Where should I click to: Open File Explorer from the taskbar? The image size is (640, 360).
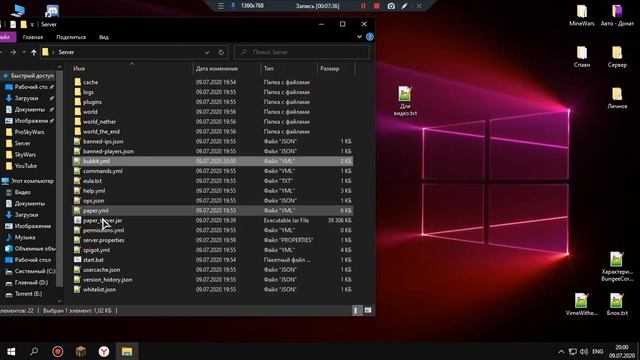[x=127, y=351]
